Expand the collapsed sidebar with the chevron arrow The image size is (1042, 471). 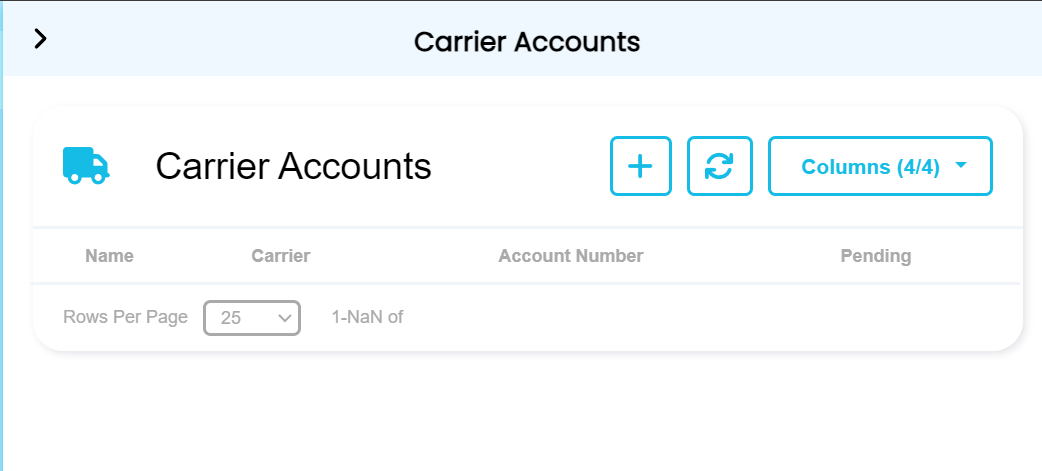(40, 39)
